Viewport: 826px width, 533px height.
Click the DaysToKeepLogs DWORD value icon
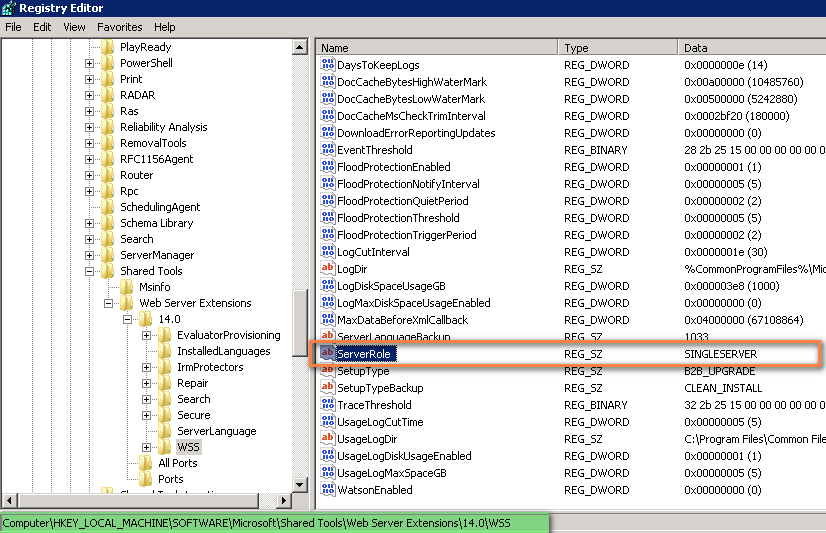[x=328, y=65]
